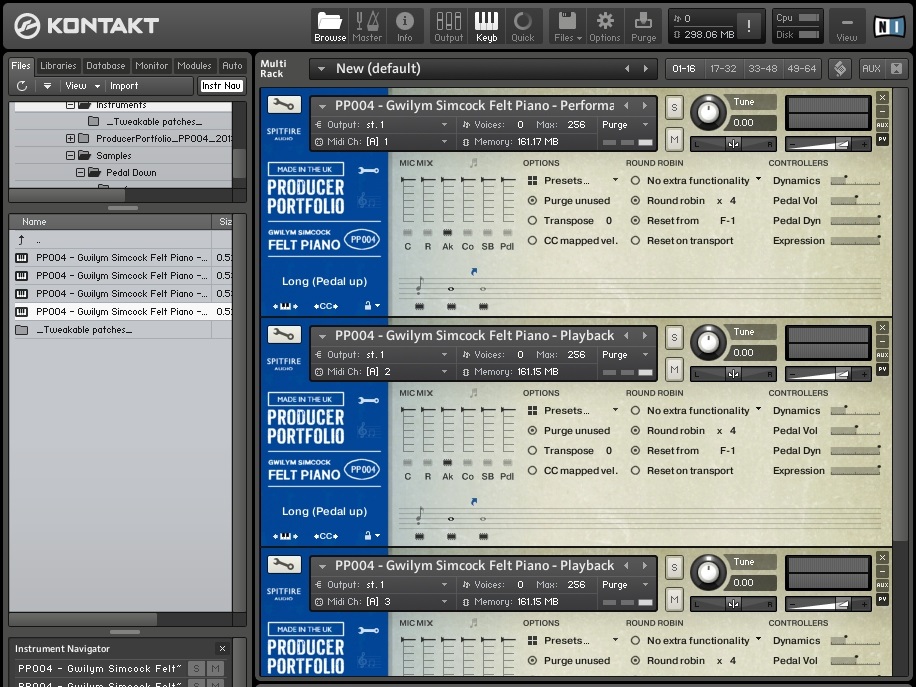Screen dimensions: 916x687
Task: Collapse the Samples folder in tree
Action: (70, 155)
